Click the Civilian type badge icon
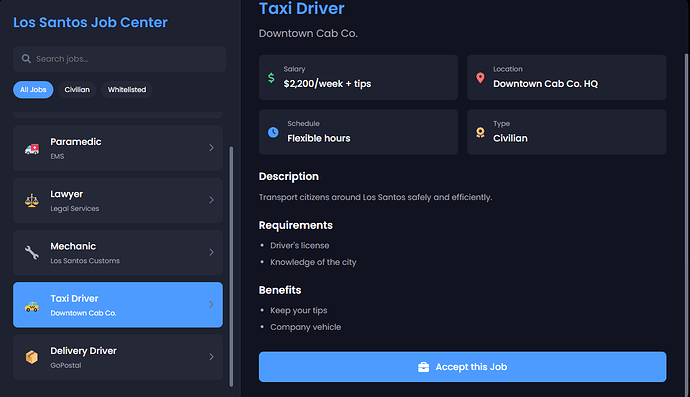Image resolution: width=690 pixels, height=397 pixels. pyautogui.click(x=481, y=132)
